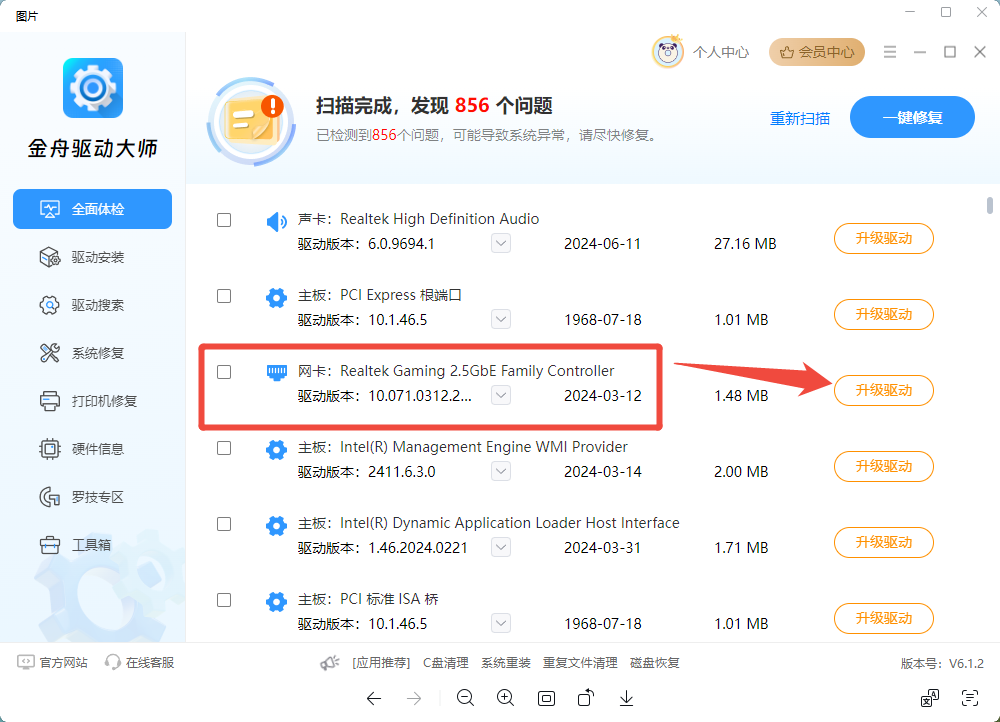Check the PCI 标准 ISA 桥 checkbox
This screenshot has width=1000, height=722.
[x=224, y=600]
